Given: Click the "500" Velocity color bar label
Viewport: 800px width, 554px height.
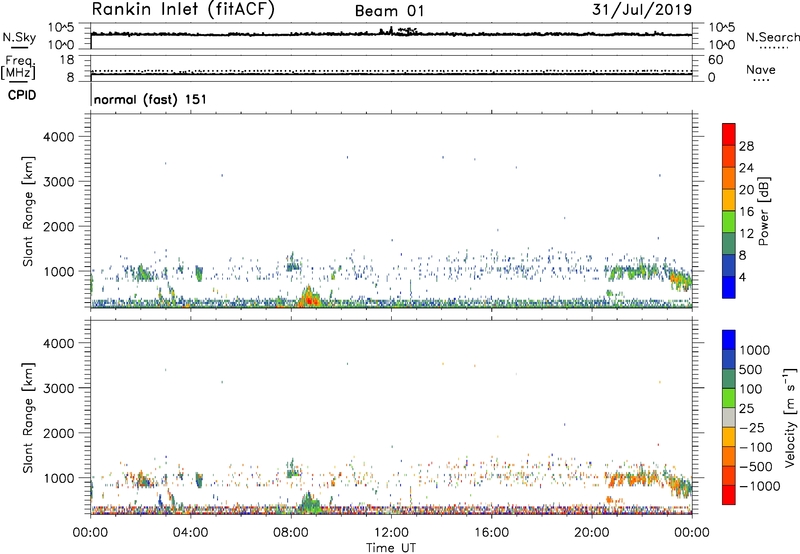Looking at the screenshot, I should pos(751,370).
